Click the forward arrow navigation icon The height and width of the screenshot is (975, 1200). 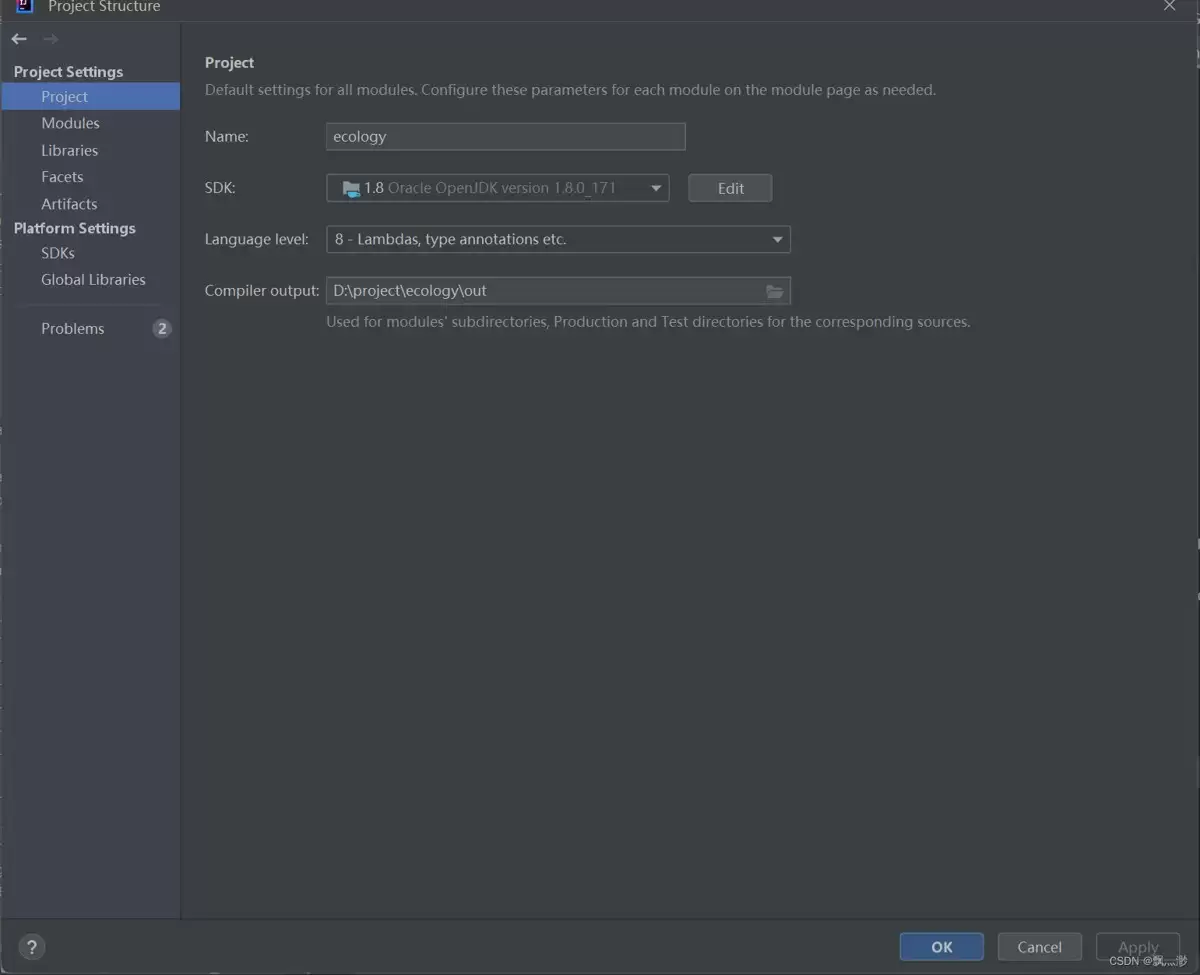tap(50, 39)
